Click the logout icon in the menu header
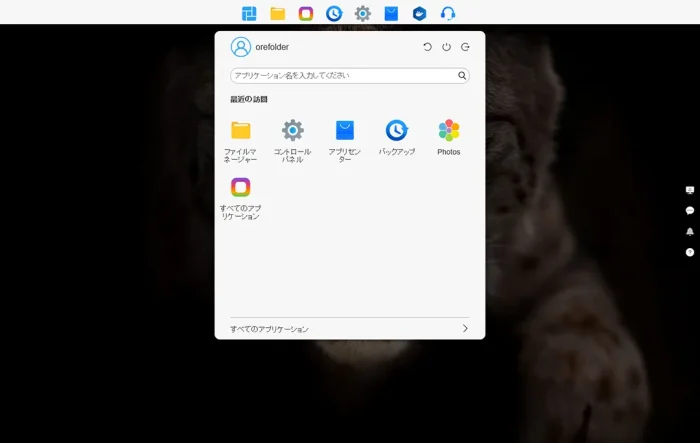Viewport: 700px width, 443px height. coord(465,47)
